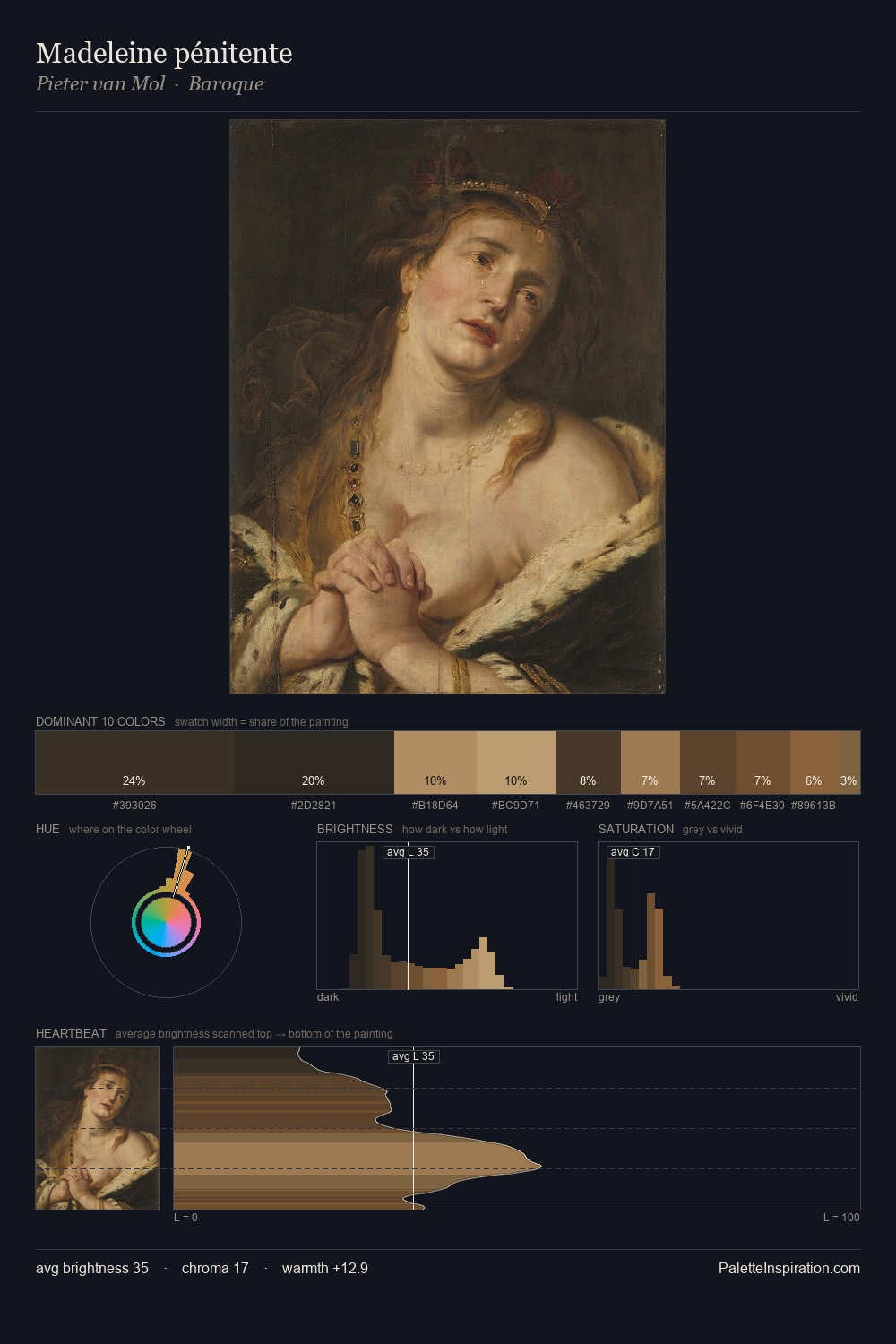Select the 6% swatch #89613B
This screenshot has width=896, height=1344.
pos(814,762)
